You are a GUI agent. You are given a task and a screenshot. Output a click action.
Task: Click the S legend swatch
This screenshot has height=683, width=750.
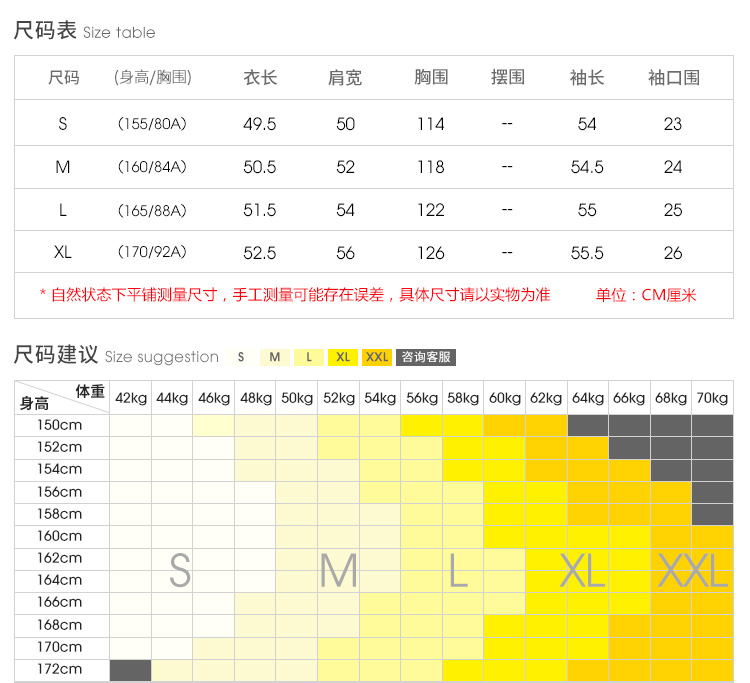(x=241, y=357)
